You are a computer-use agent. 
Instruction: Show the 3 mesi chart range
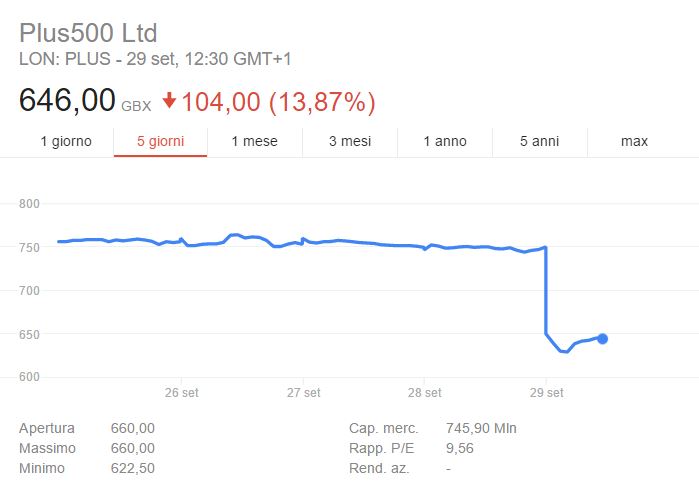coord(350,141)
